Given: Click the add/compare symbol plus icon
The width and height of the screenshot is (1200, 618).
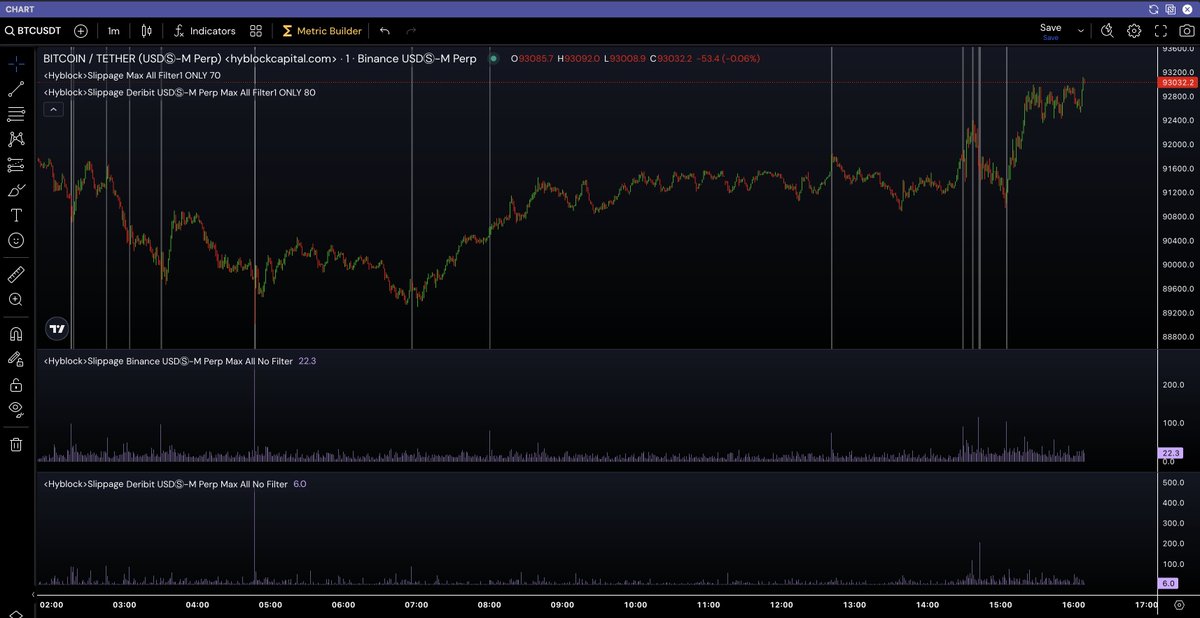Looking at the screenshot, I should pos(81,31).
